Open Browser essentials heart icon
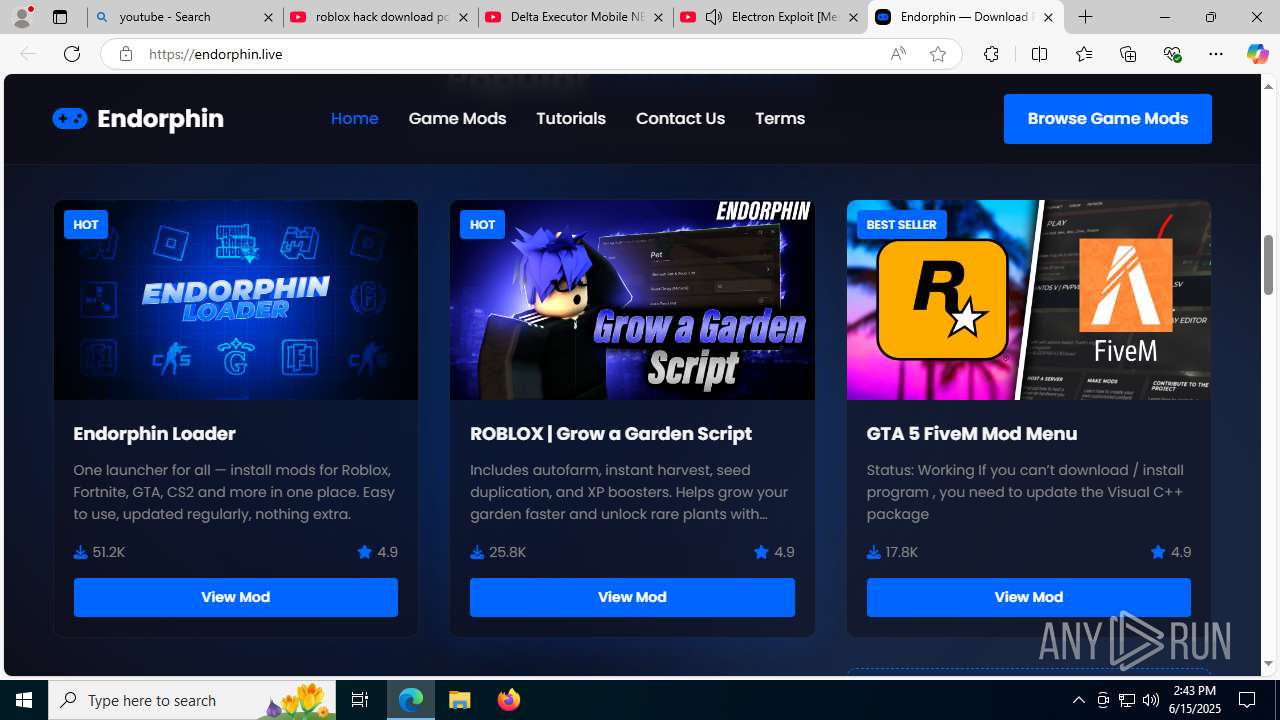The image size is (1280, 720). (1172, 54)
